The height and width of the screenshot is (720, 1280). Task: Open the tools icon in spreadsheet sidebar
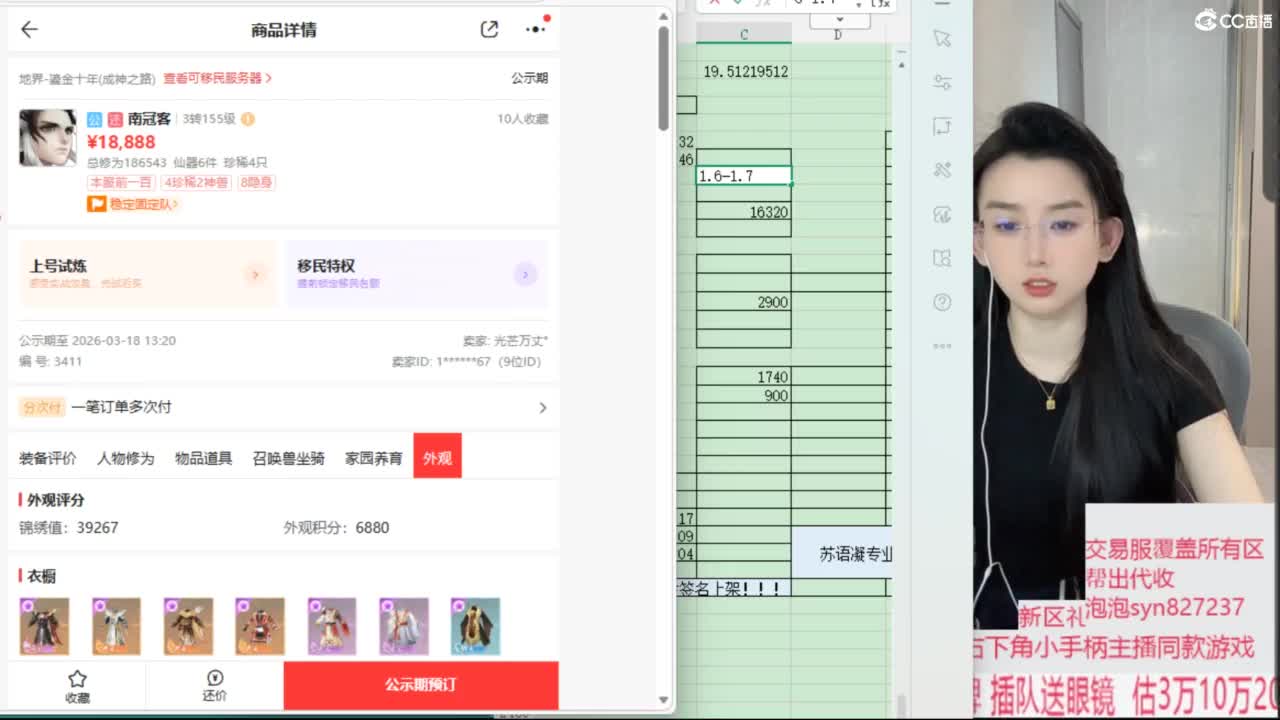(x=942, y=170)
